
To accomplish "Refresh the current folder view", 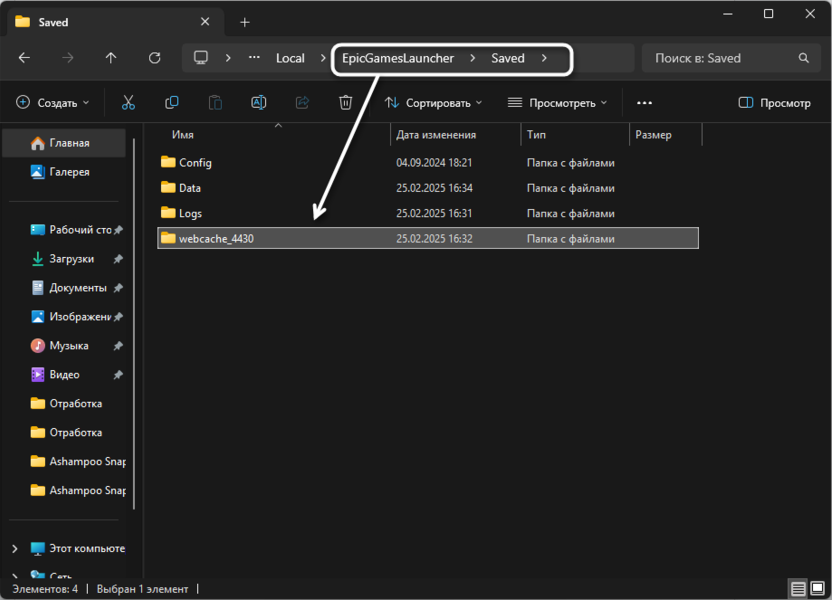I will point(154,58).
